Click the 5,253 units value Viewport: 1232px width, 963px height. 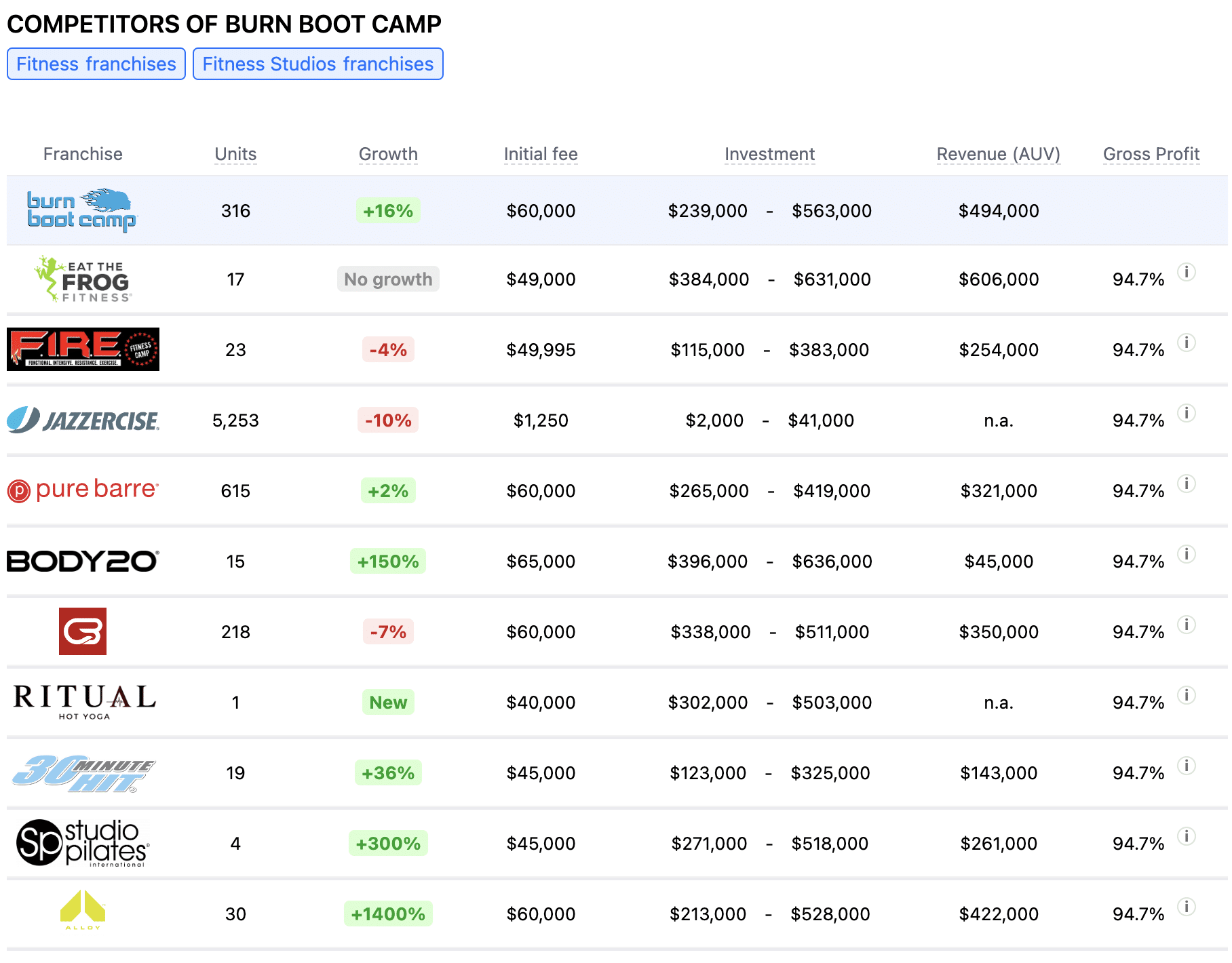[235, 420]
